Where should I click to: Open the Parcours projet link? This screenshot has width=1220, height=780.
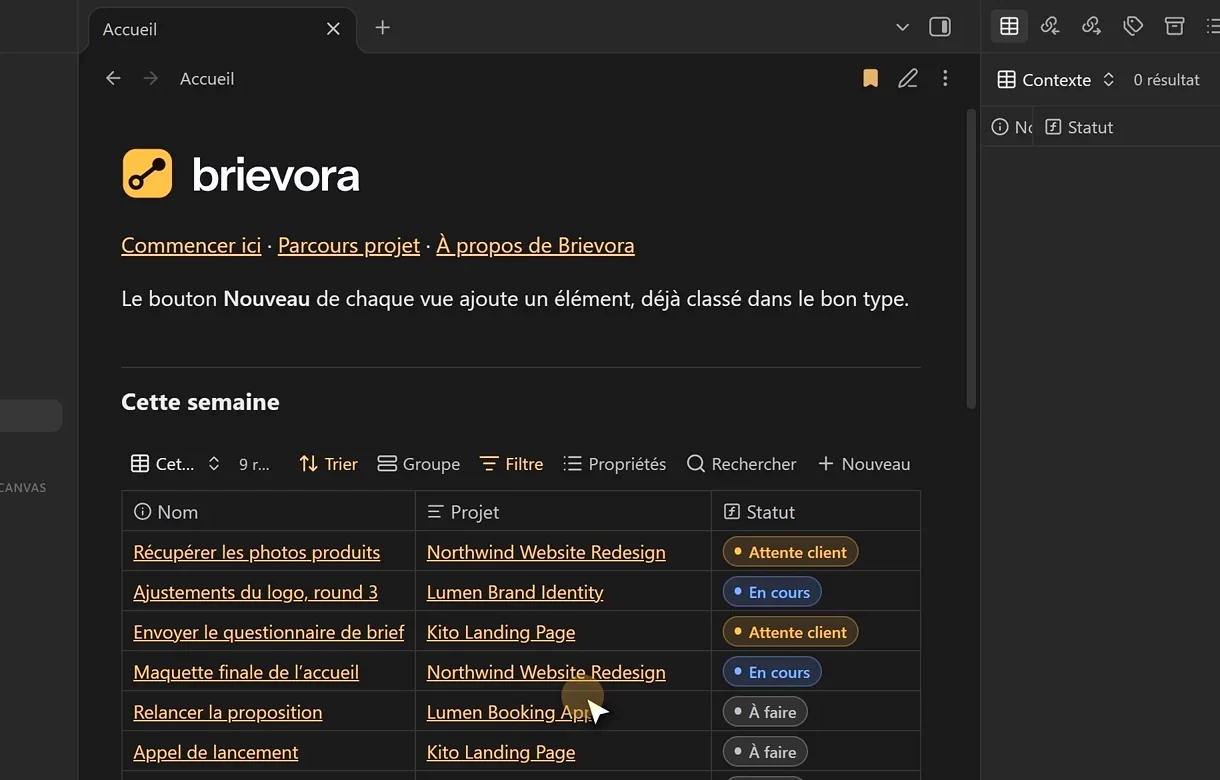tap(349, 245)
